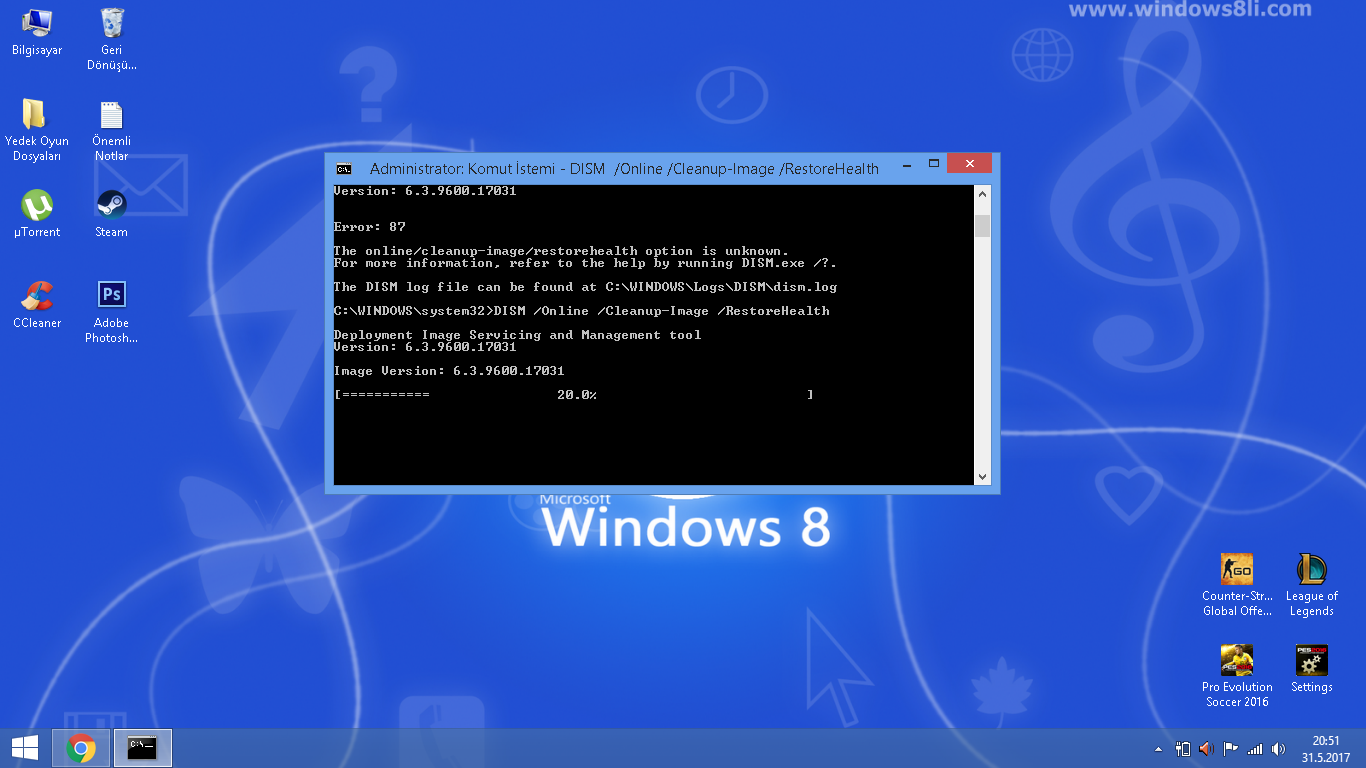1366x768 pixels.
Task: Open the Geri Dönüşüm recycle bin
Action: click(112, 39)
